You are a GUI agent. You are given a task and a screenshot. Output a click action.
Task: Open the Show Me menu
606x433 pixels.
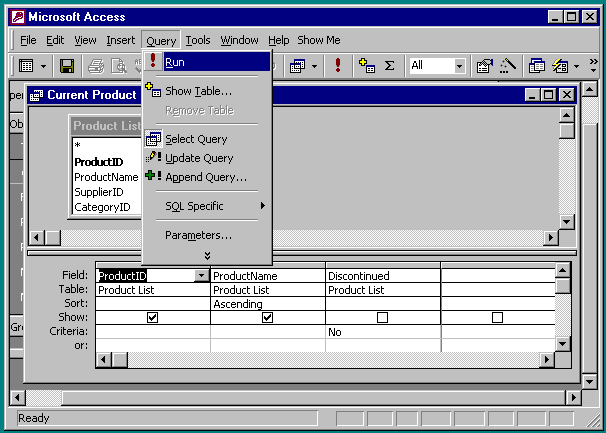point(319,40)
